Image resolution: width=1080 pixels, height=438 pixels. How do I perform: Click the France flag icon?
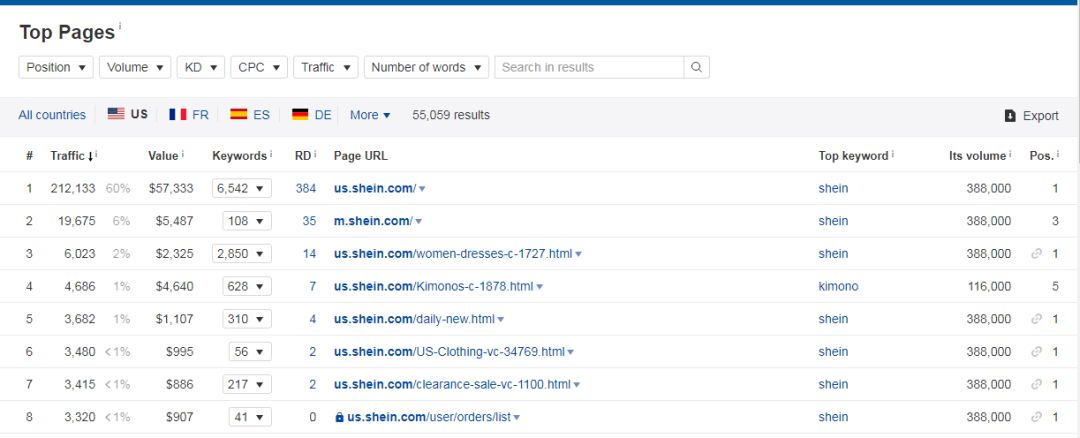178,114
